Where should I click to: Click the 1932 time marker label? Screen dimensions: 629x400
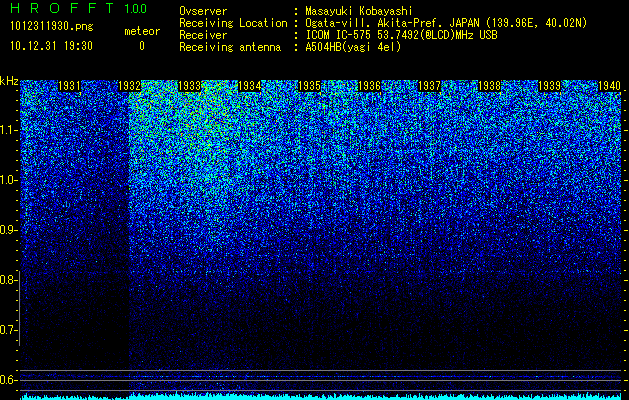click(x=129, y=86)
